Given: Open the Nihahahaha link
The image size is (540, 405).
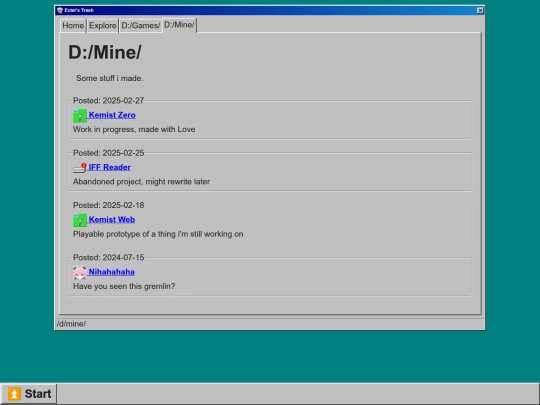Looking at the screenshot, I should click(x=112, y=272).
